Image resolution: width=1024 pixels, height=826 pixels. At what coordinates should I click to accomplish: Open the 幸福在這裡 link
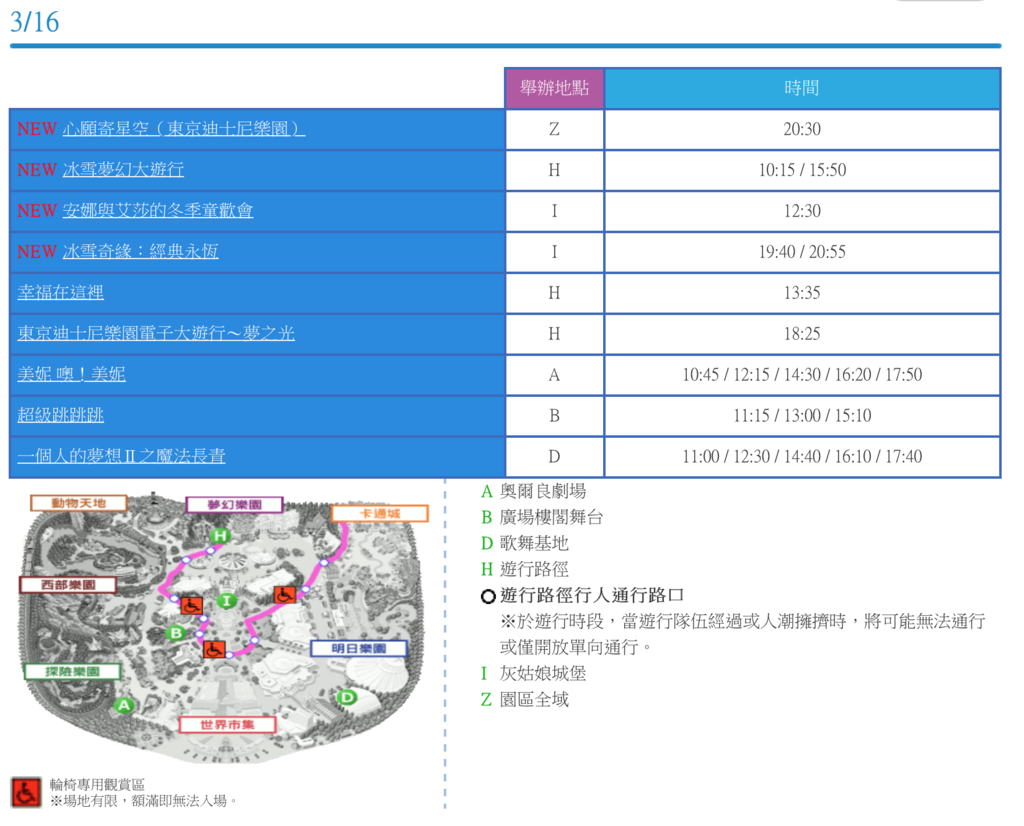click(x=60, y=292)
